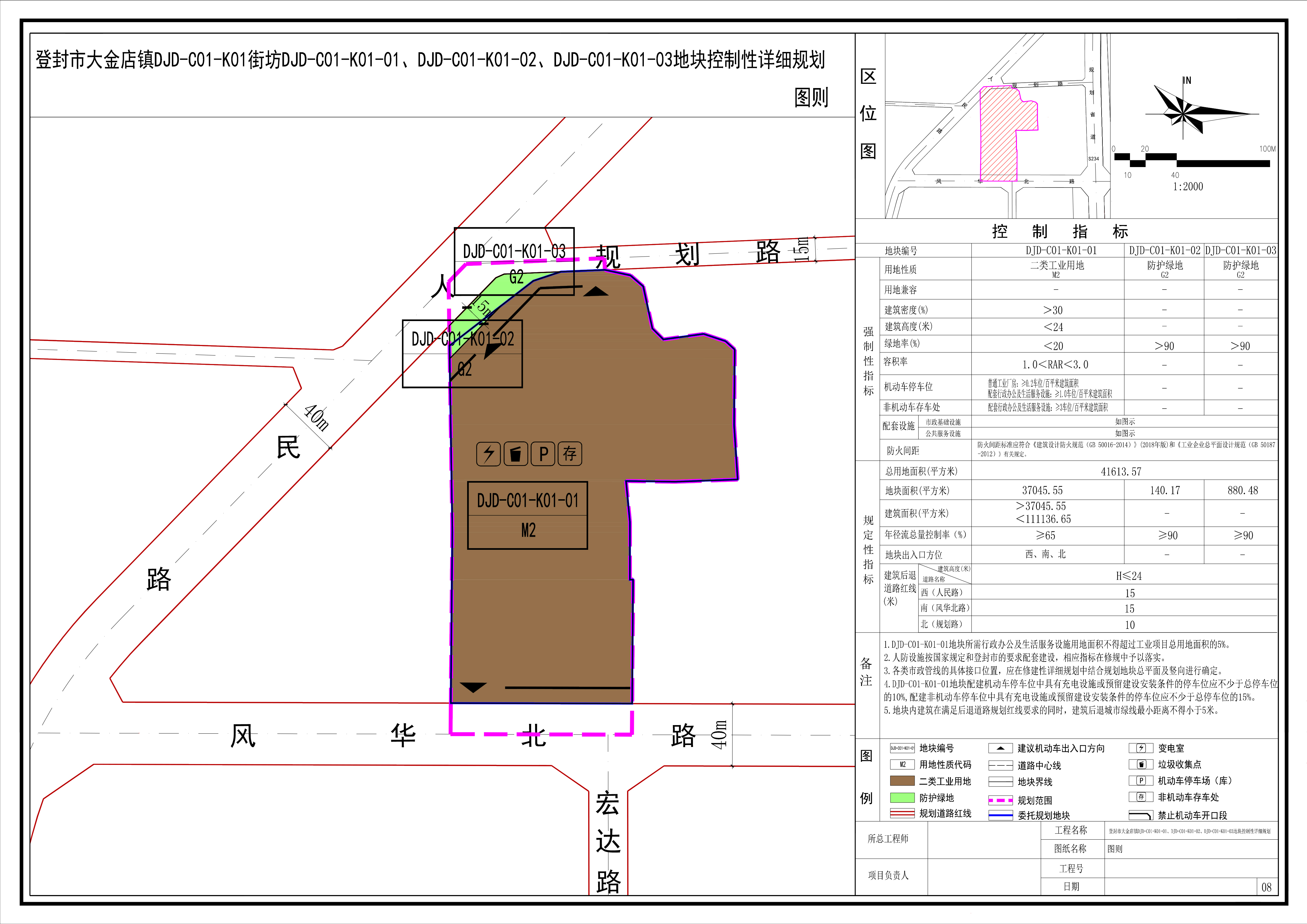
Task: Click the 机动车停车场 legend P icon
Action: 1141,781
